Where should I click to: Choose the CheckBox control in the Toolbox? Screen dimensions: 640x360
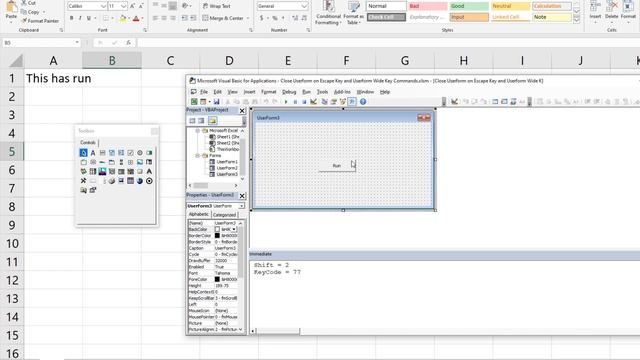pyautogui.click(x=130, y=153)
